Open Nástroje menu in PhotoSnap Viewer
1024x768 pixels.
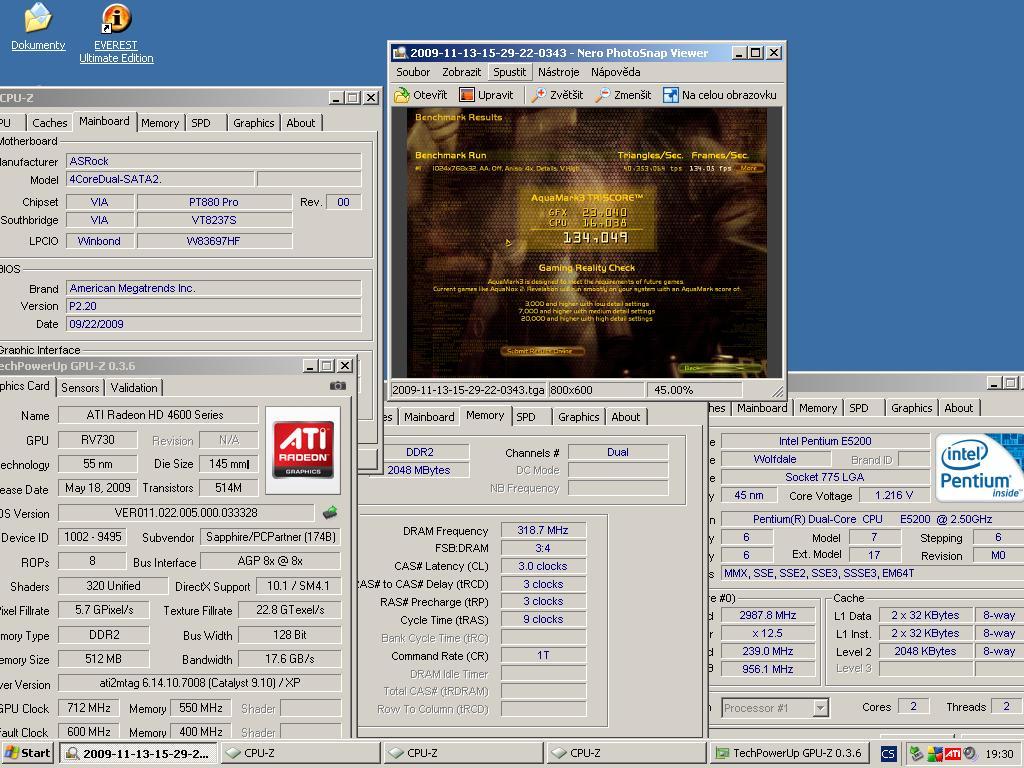click(558, 72)
